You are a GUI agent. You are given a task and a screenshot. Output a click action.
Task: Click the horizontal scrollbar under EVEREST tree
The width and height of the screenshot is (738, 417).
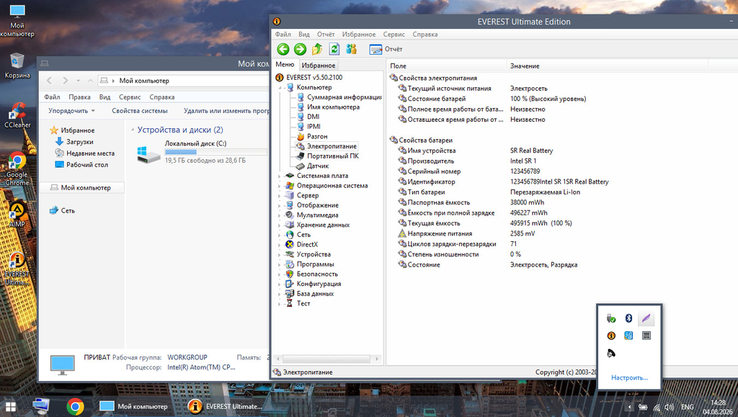point(328,359)
